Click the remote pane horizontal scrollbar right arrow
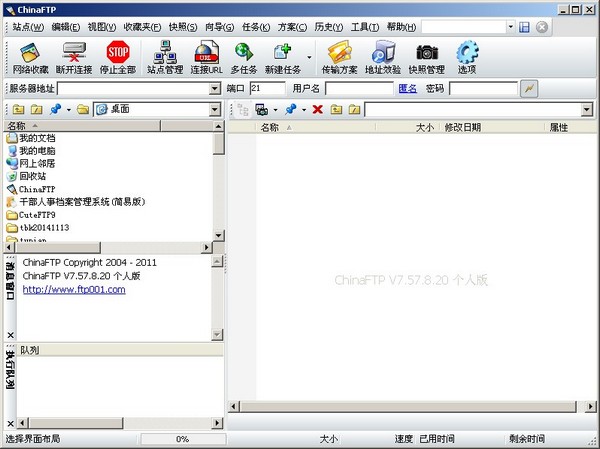The height and width of the screenshot is (449, 600). pyautogui.click(x=591, y=407)
